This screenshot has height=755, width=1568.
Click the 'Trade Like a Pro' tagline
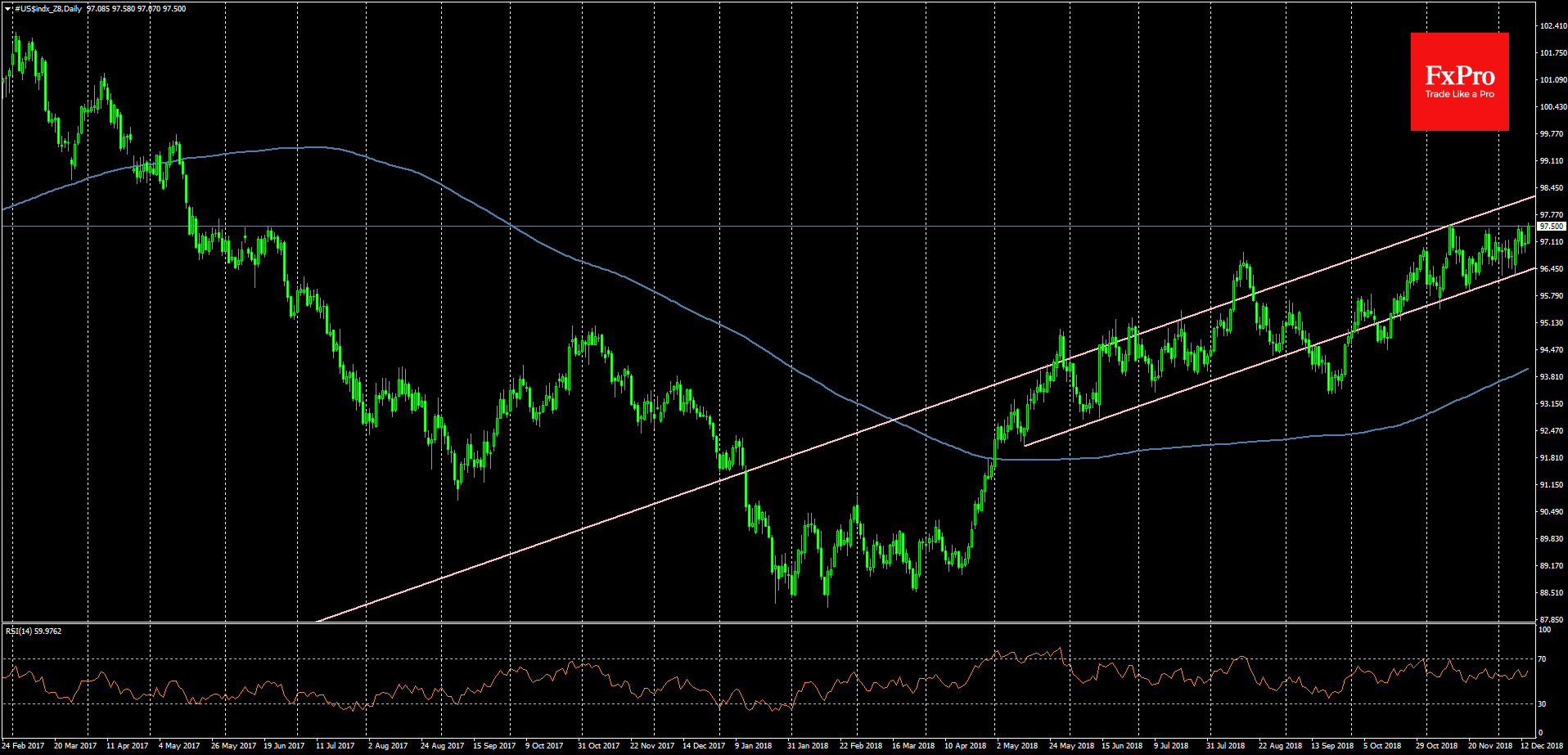point(1459,94)
